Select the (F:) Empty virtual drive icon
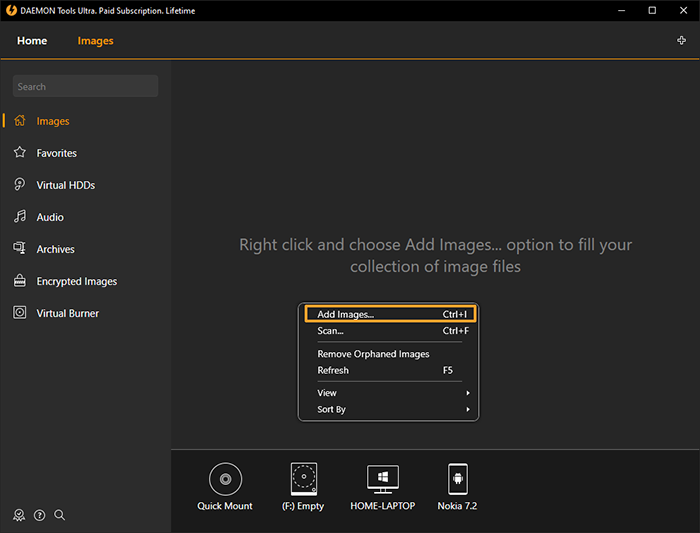Screen dimensions: 700x533 304,479
